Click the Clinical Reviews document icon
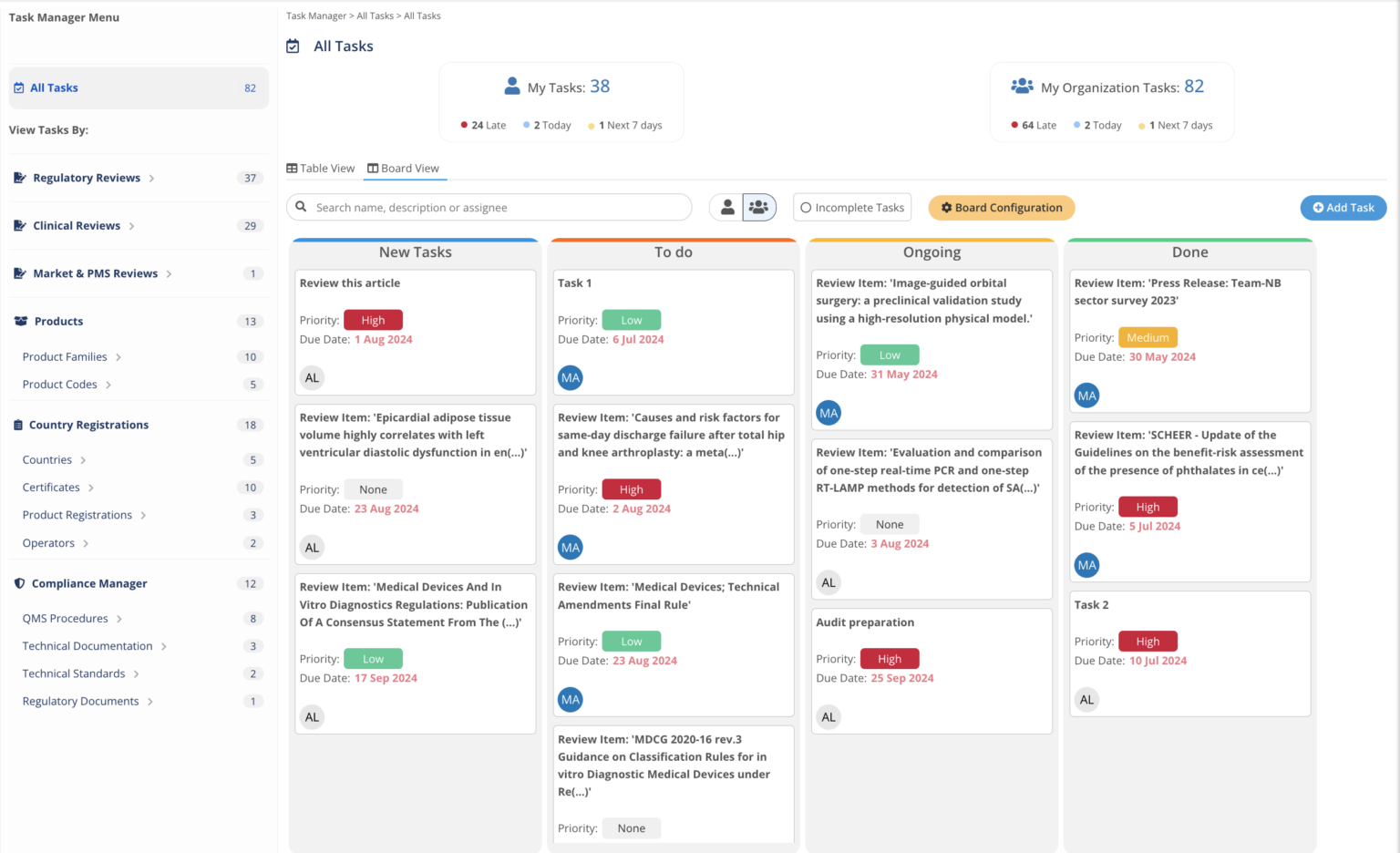The width and height of the screenshot is (1400, 853). pyautogui.click(x=20, y=225)
